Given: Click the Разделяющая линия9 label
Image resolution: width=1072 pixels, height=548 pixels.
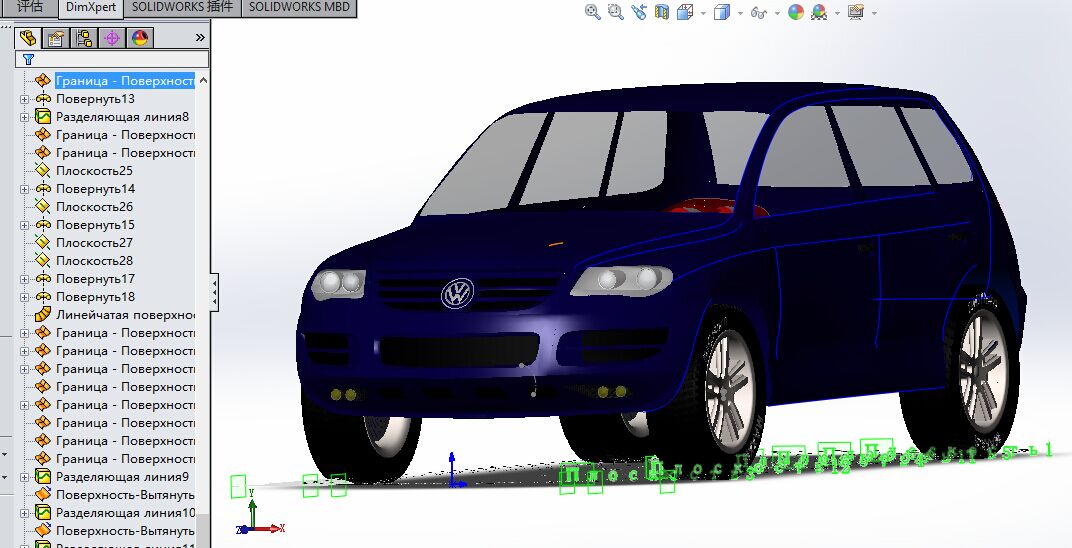Looking at the screenshot, I should (x=122, y=477).
